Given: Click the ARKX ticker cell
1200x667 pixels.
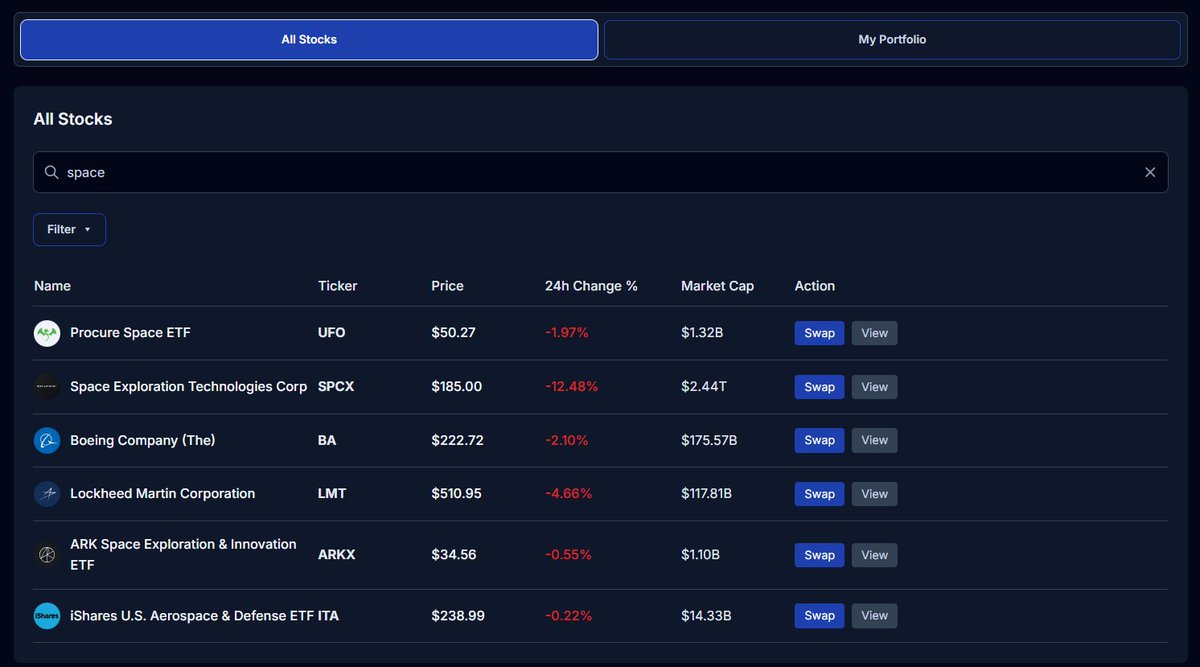Looking at the screenshot, I should pos(336,555).
